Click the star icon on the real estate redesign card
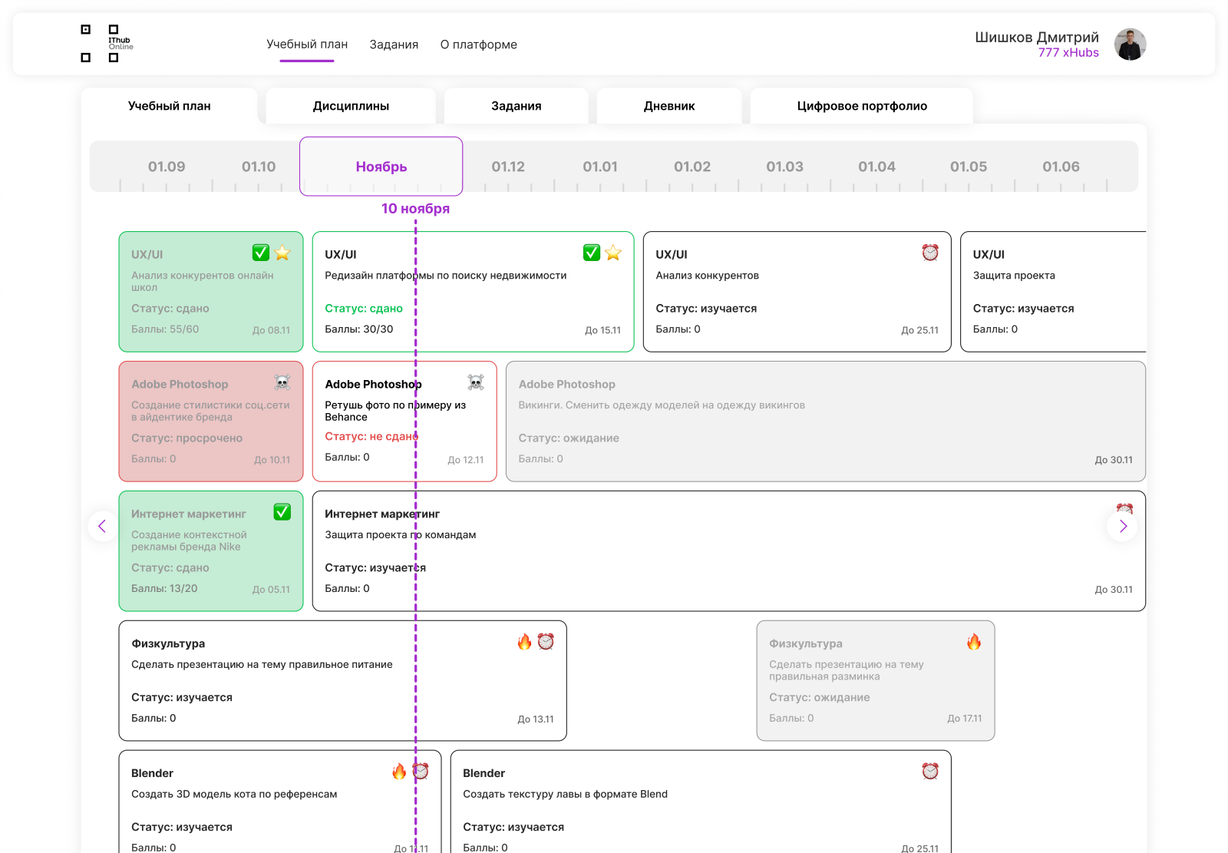Screen dimensions: 1228x853 pos(613,253)
